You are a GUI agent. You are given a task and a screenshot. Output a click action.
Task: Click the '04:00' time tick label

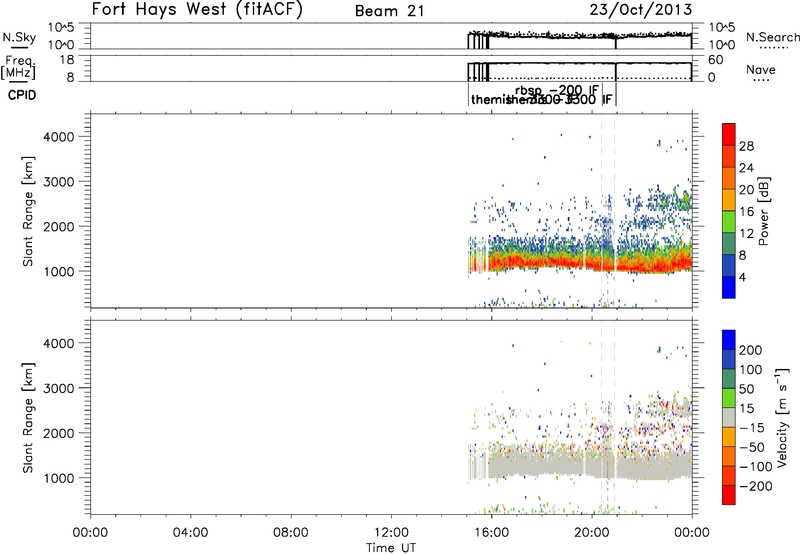pos(190,533)
